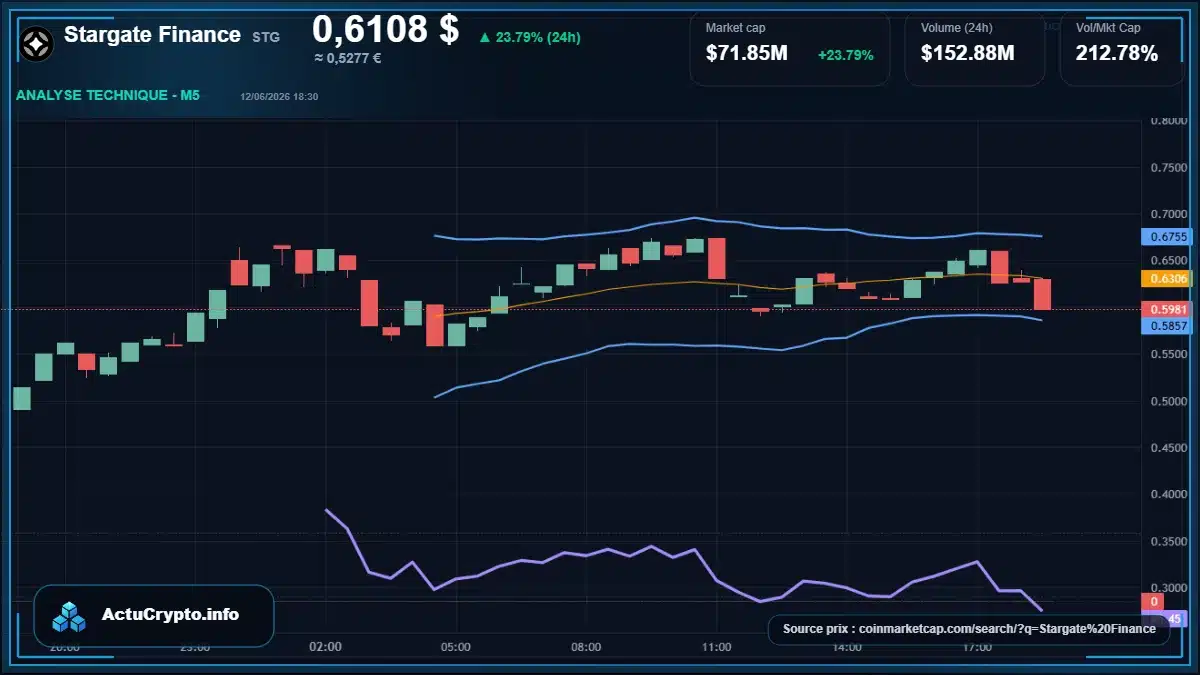Click the 0.5500 price axis label

click(1169, 354)
